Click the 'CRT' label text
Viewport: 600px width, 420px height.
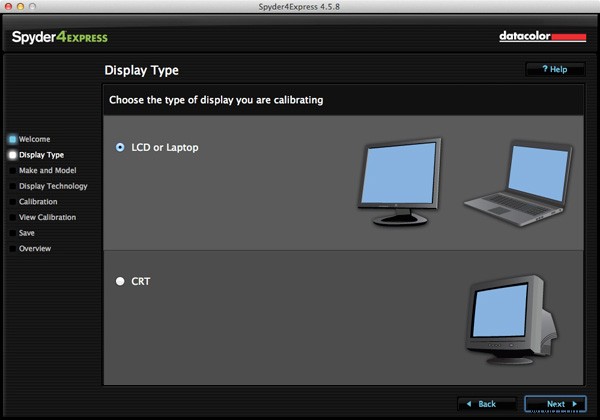(x=140, y=282)
